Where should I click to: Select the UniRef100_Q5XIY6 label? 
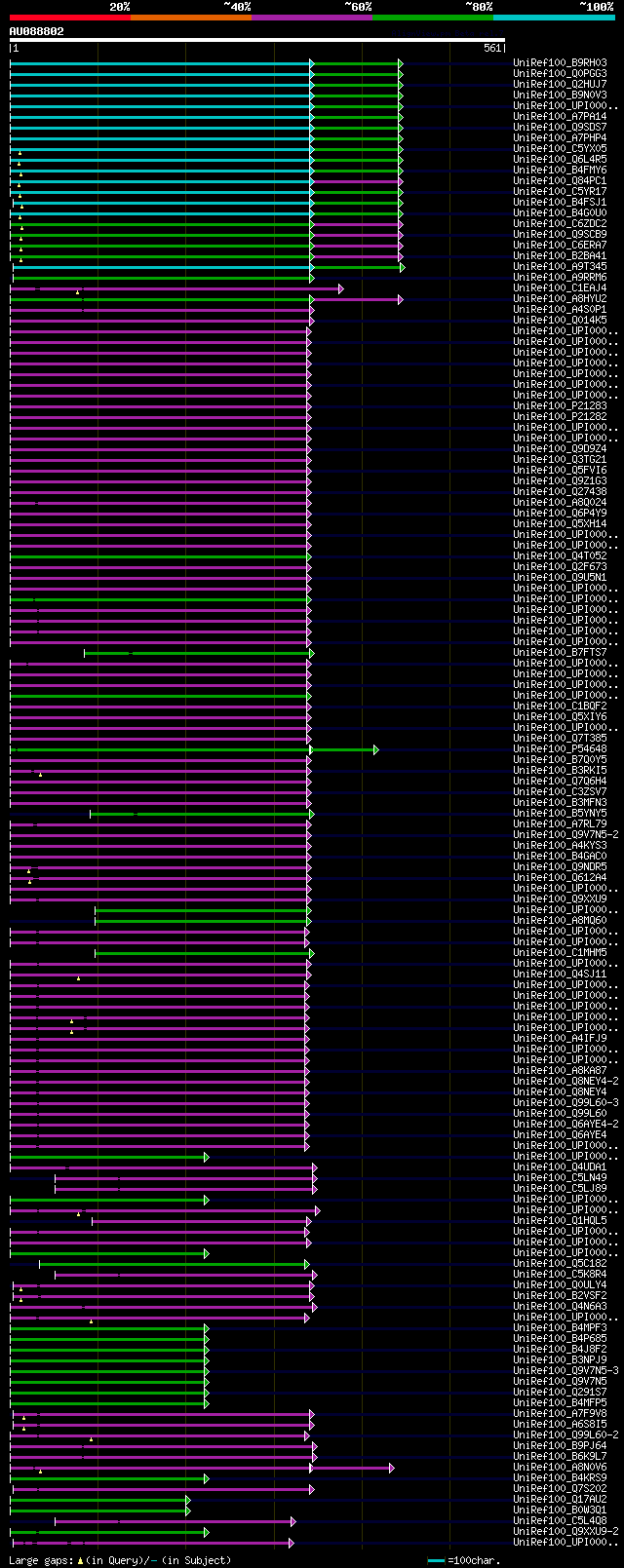tap(561, 716)
